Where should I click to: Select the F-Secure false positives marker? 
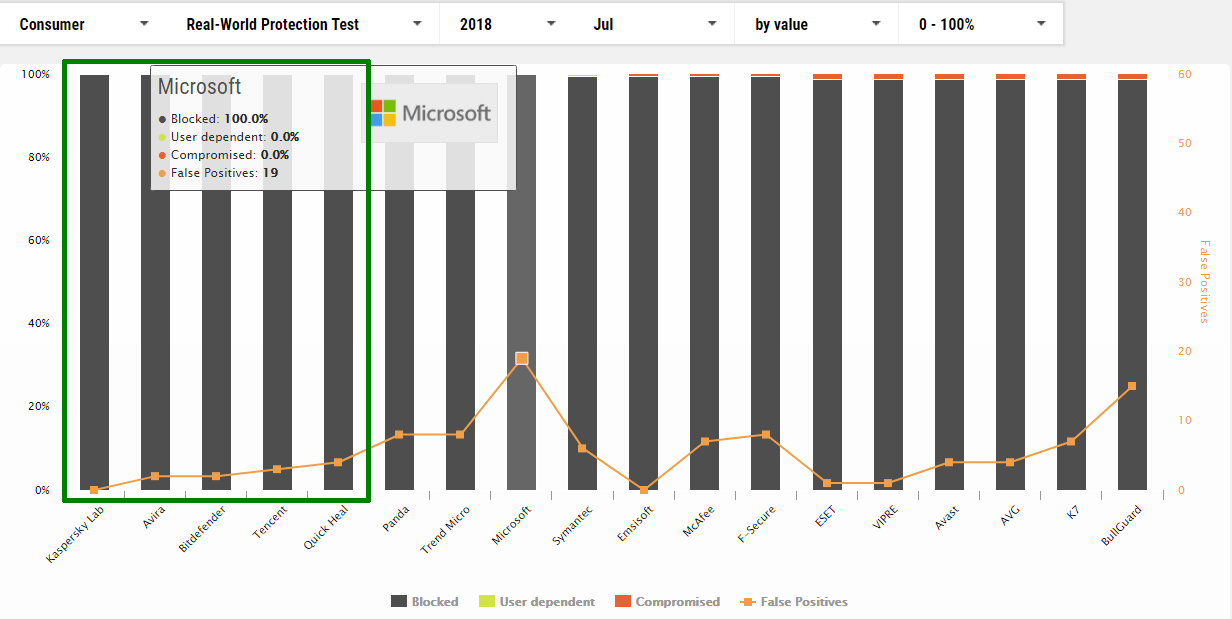766,435
